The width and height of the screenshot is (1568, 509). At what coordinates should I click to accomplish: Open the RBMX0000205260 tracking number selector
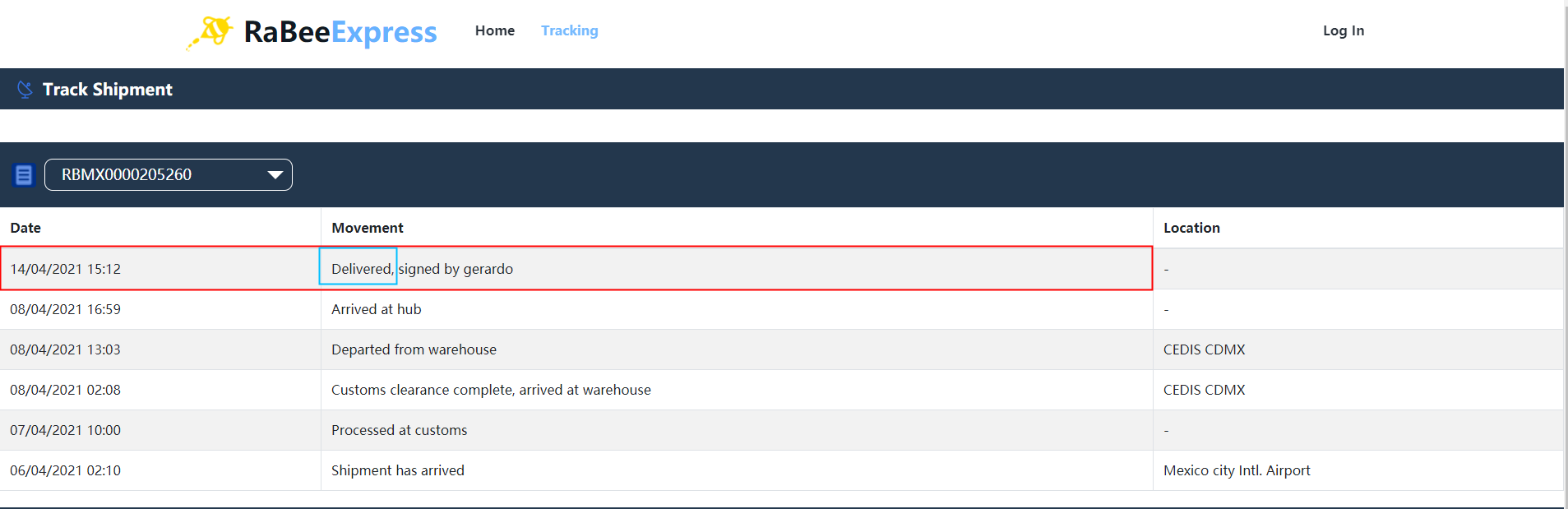click(x=156, y=175)
